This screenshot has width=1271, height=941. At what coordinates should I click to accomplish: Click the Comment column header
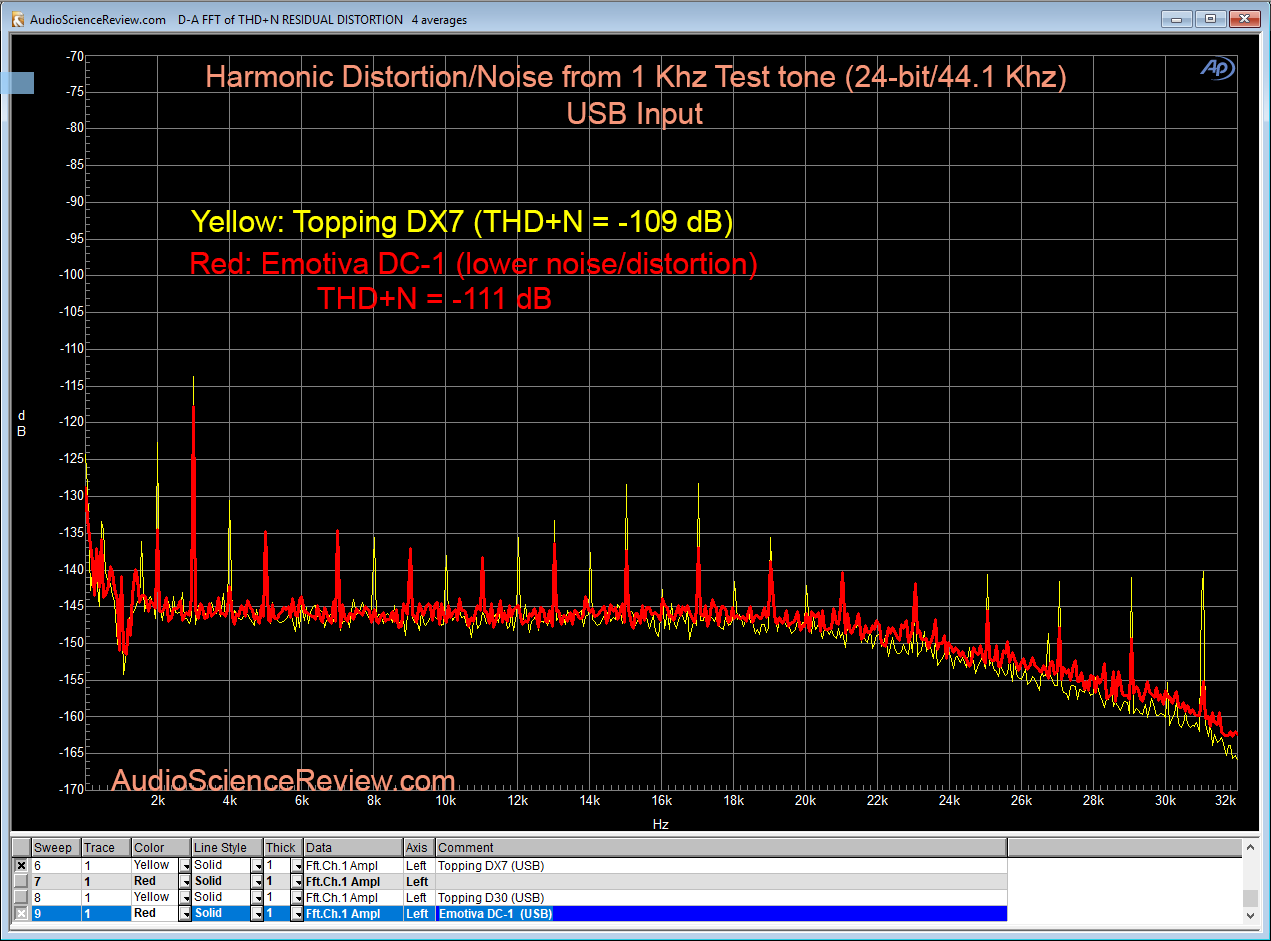pos(721,848)
